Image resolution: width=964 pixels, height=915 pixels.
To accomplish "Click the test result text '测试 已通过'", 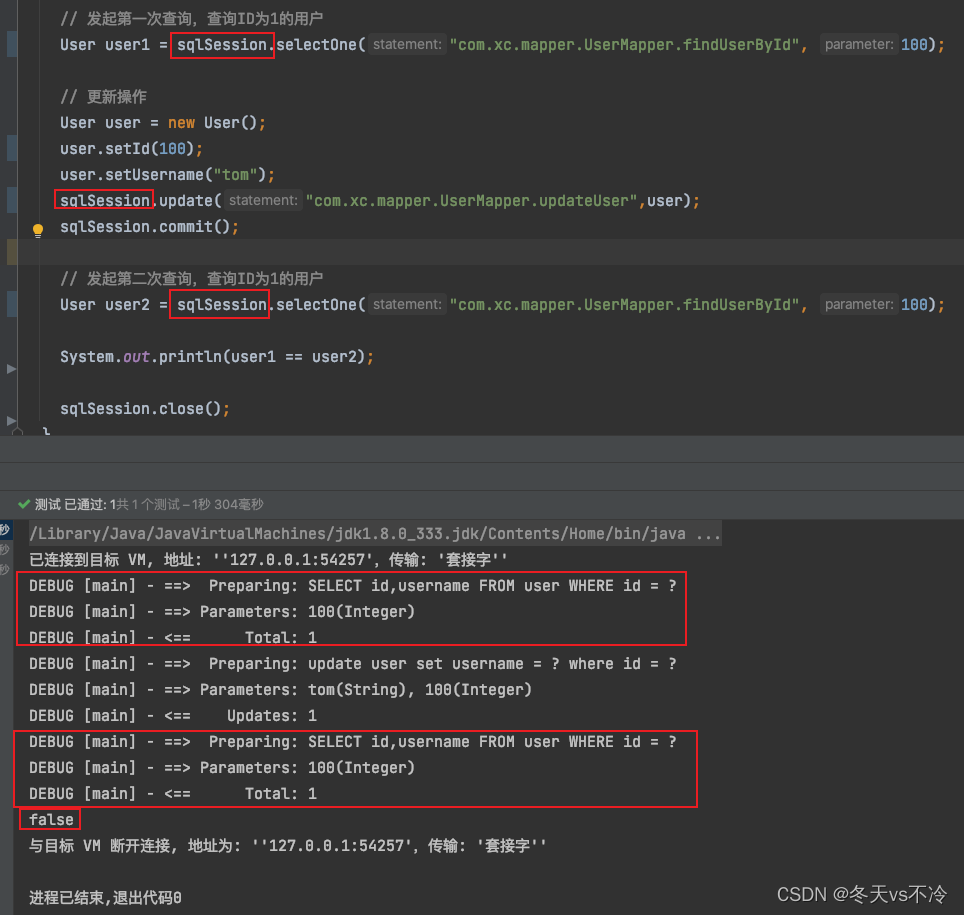I will [69, 504].
